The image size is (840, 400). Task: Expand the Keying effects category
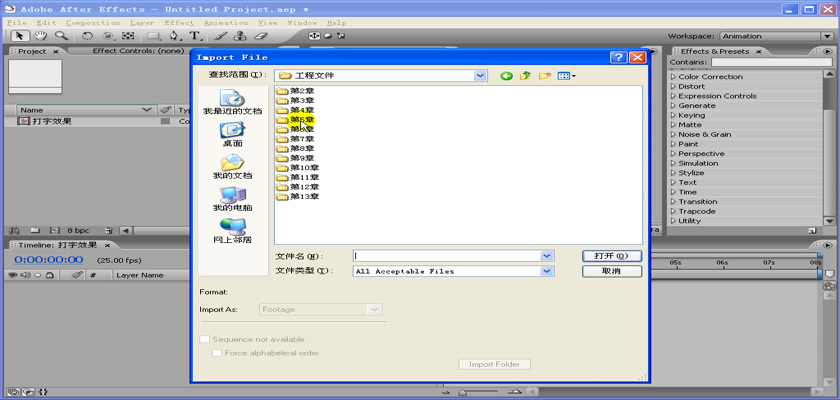point(674,115)
